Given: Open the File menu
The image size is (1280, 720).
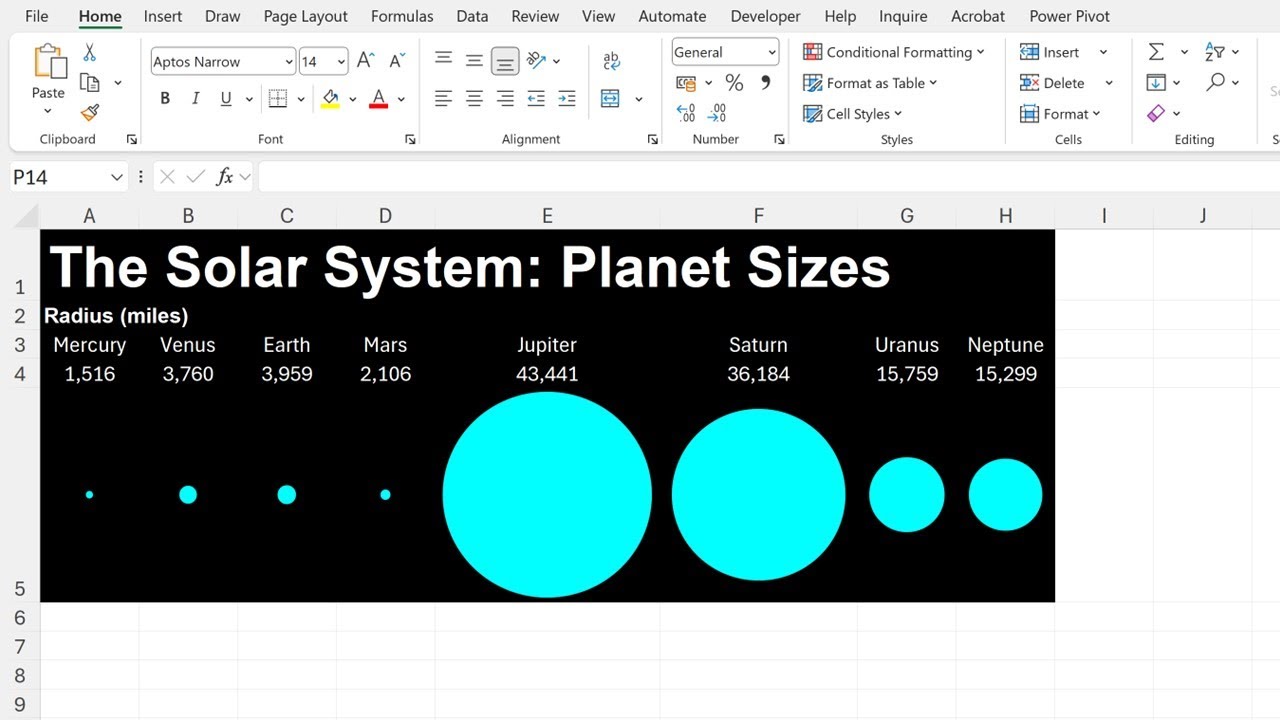Looking at the screenshot, I should click(36, 16).
